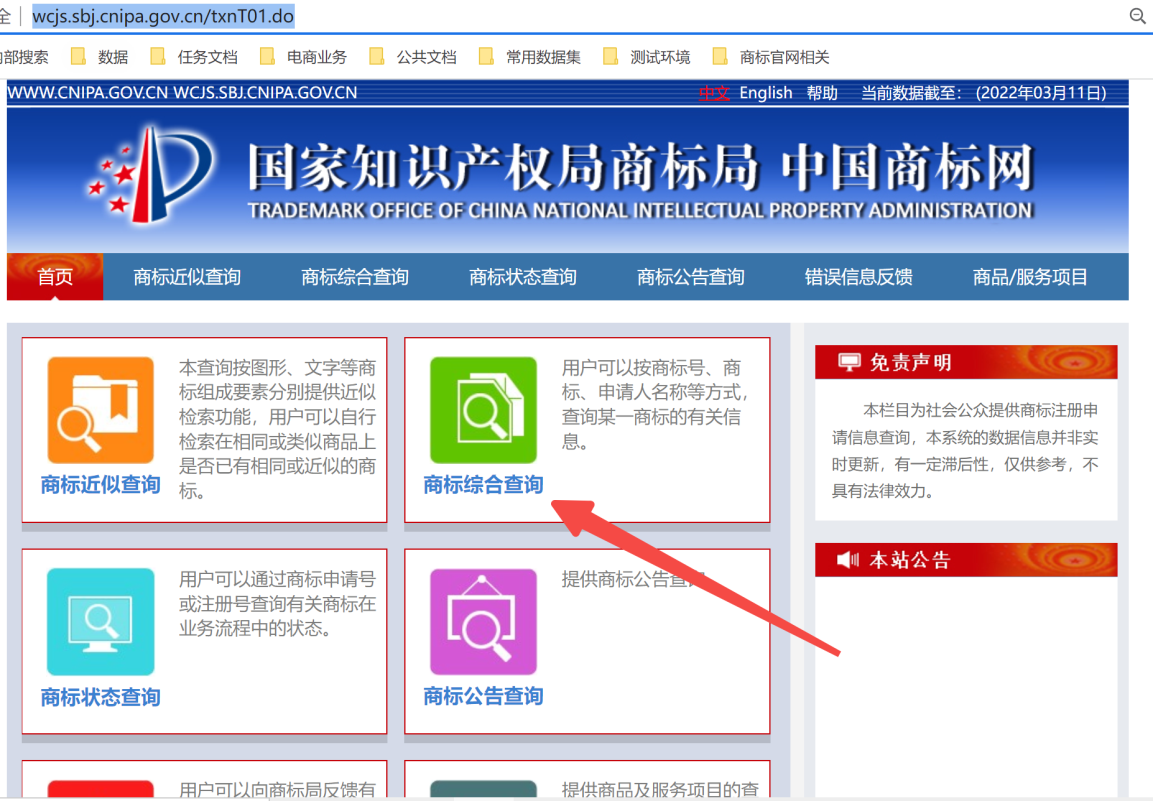The width and height of the screenshot is (1153, 801).
Task: Click the monitor icon beside 免责声明
Action: [x=849, y=362]
